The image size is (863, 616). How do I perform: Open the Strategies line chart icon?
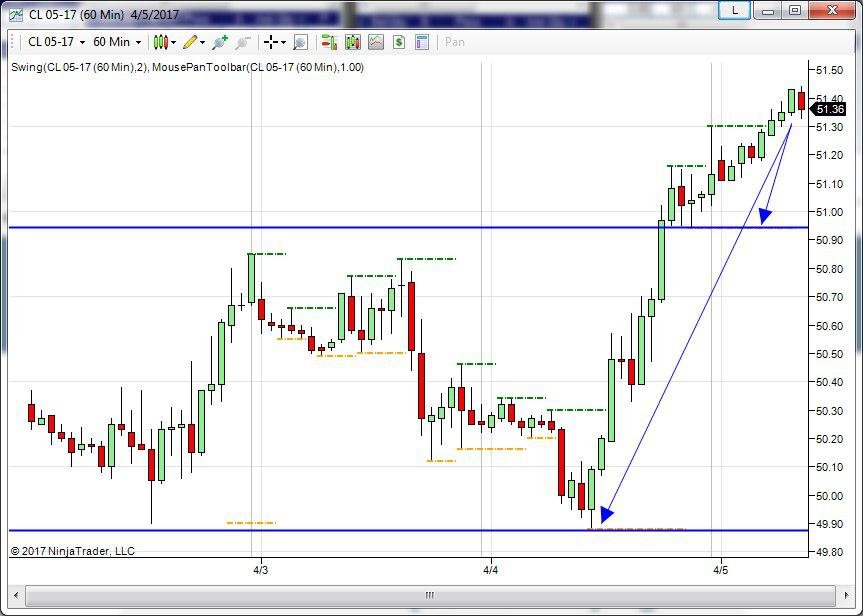(376, 42)
